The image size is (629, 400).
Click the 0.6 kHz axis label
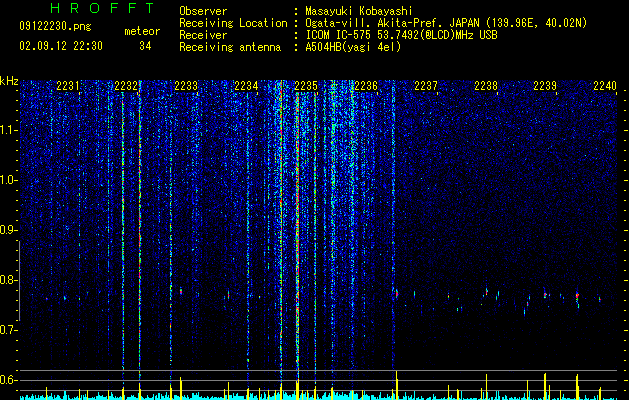[x=9, y=380]
